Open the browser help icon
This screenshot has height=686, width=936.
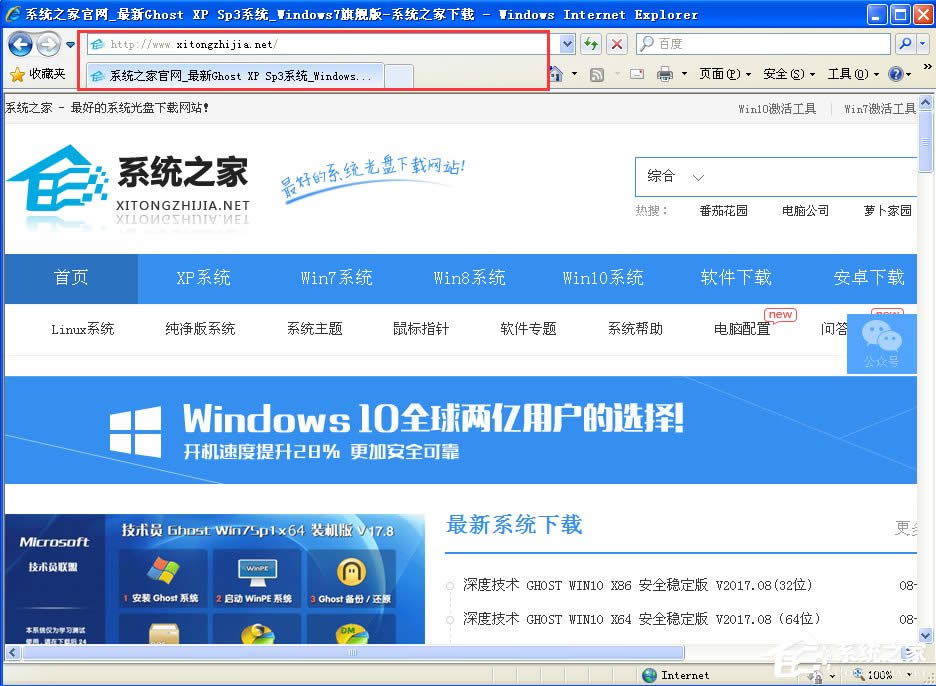coord(896,74)
